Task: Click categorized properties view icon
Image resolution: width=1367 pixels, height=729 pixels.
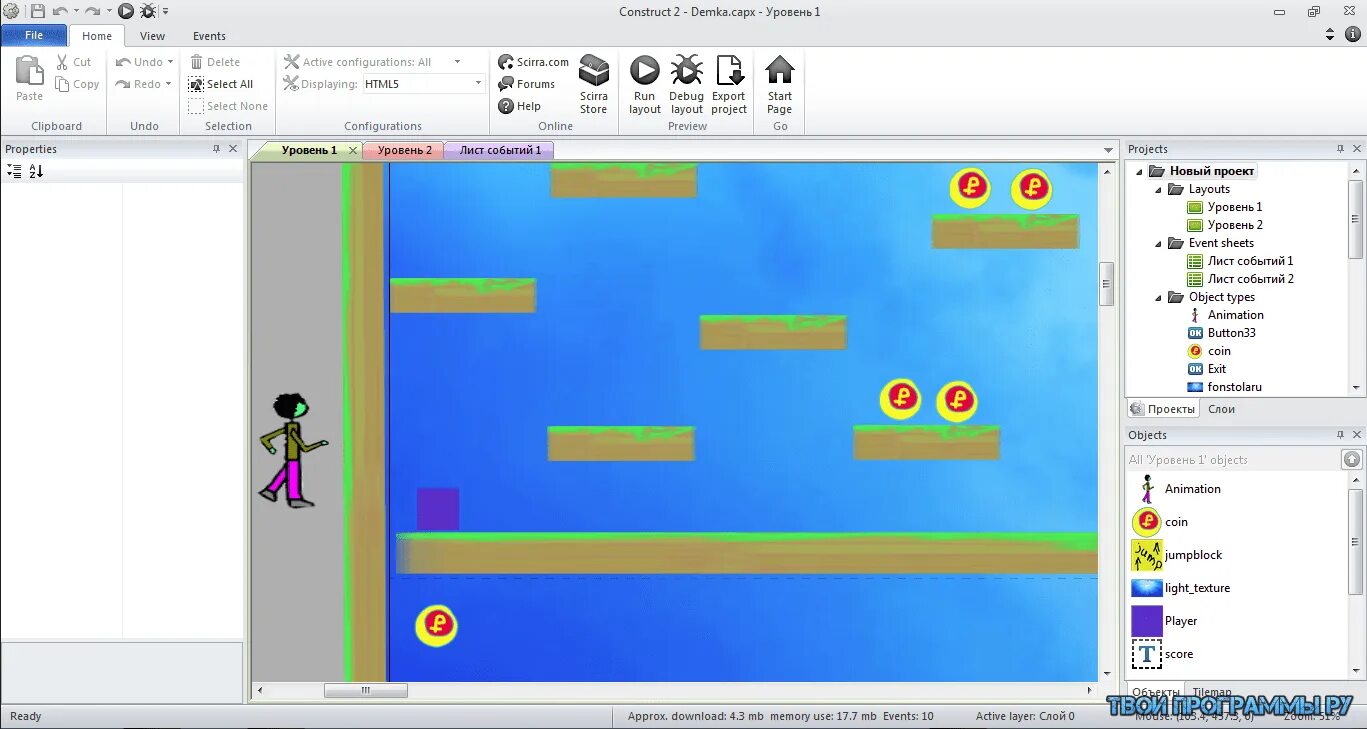Action: tap(14, 171)
